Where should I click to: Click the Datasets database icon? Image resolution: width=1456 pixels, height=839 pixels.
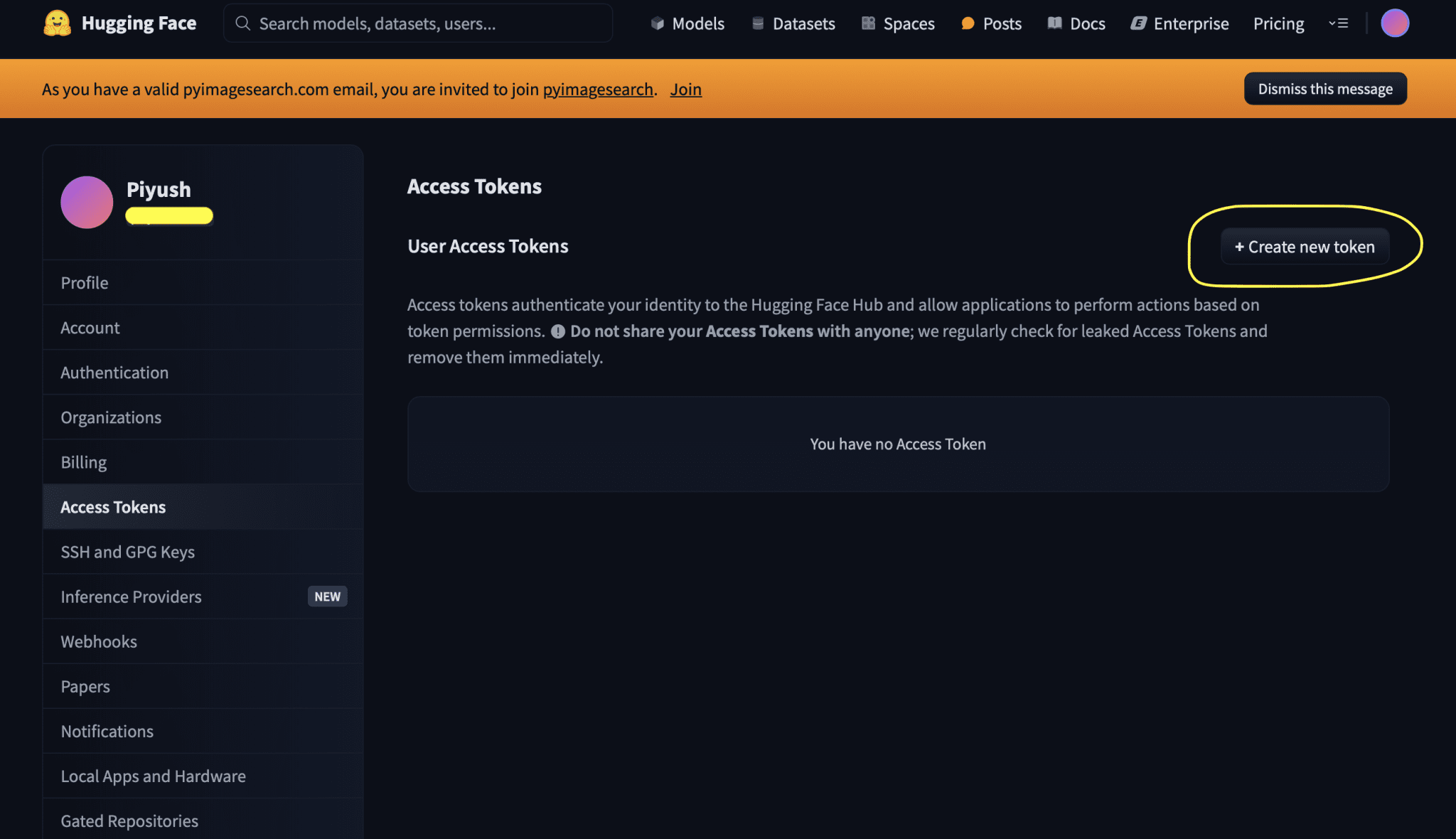pyautogui.click(x=758, y=23)
